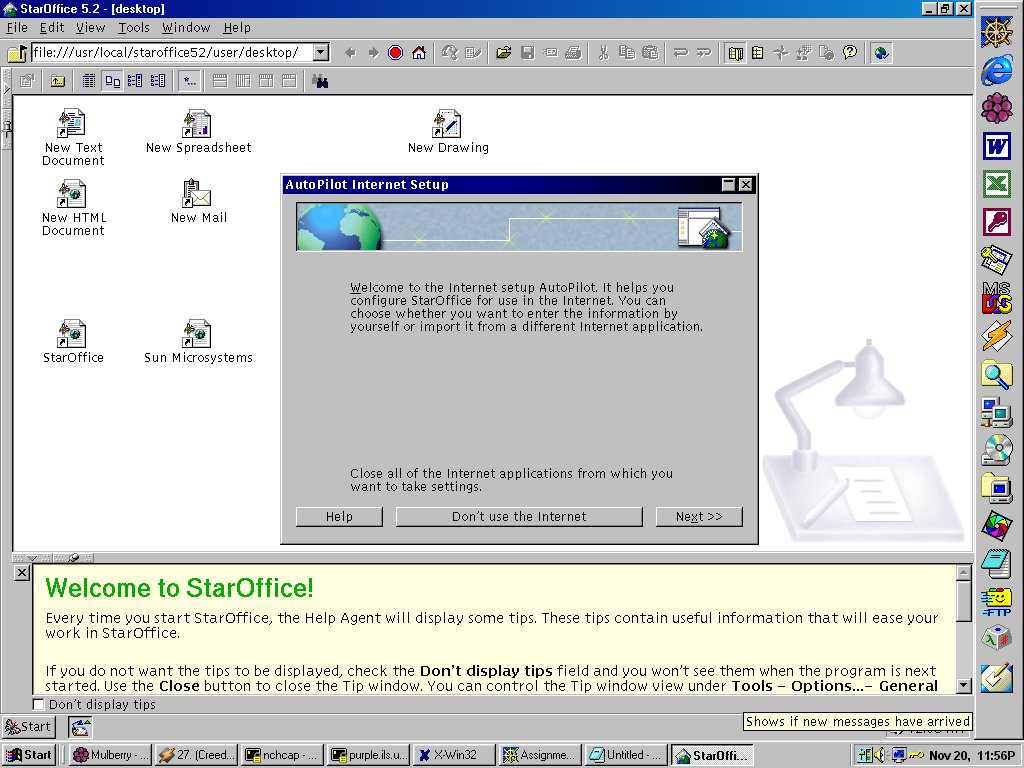Image resolution: width=1024 pixels, height=768 pixels.
Task: Click the StarOffice Start button
Action: pos(28,726)
